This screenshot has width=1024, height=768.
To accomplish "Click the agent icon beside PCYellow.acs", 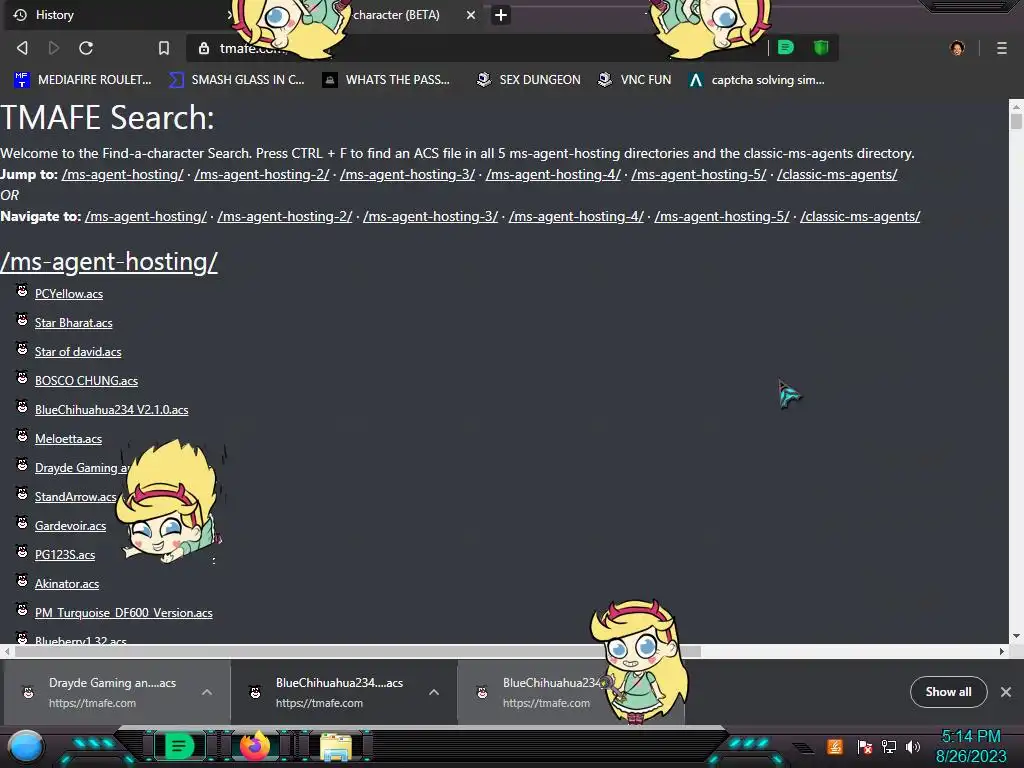I will click(22, 290).
